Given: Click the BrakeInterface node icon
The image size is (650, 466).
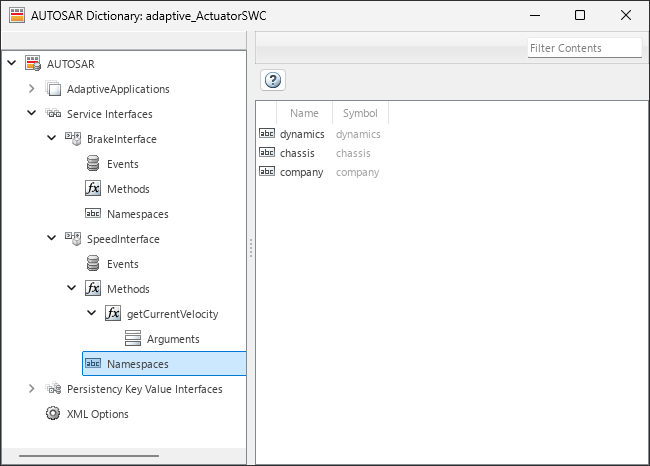Looking at the screenshot, I should point(73,138).
